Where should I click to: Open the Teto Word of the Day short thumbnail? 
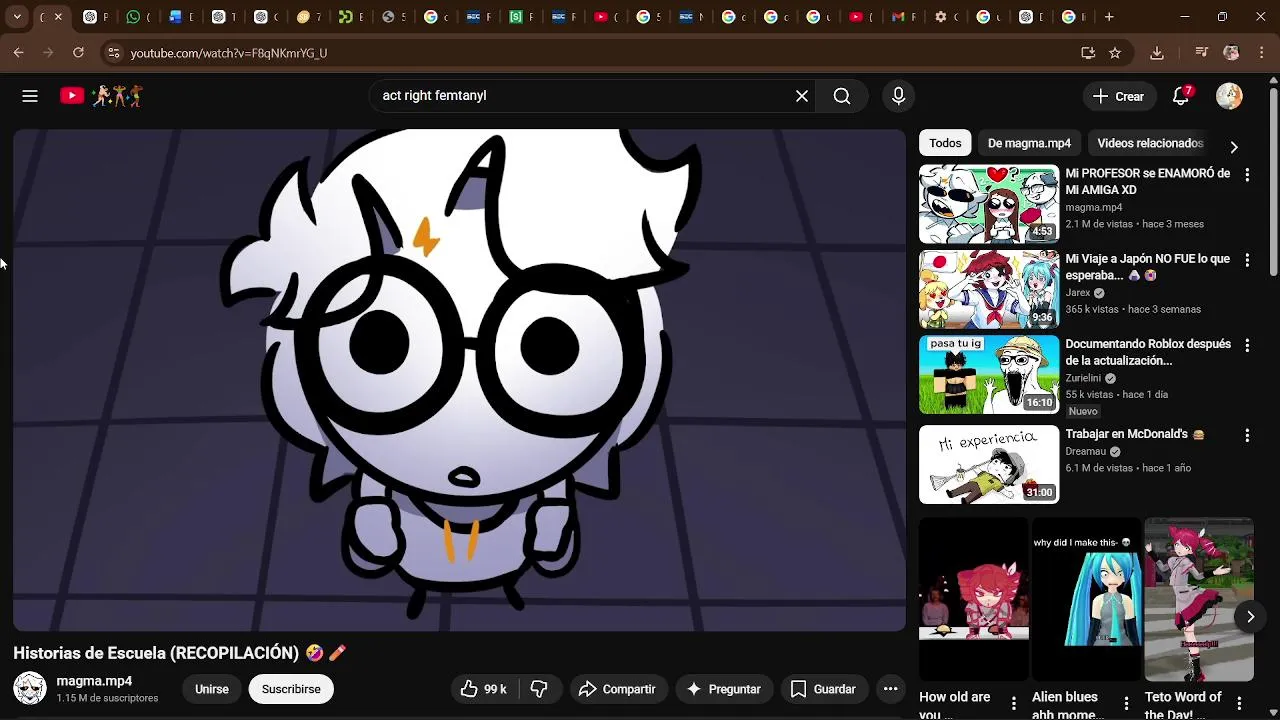[x=1198, y=599]
